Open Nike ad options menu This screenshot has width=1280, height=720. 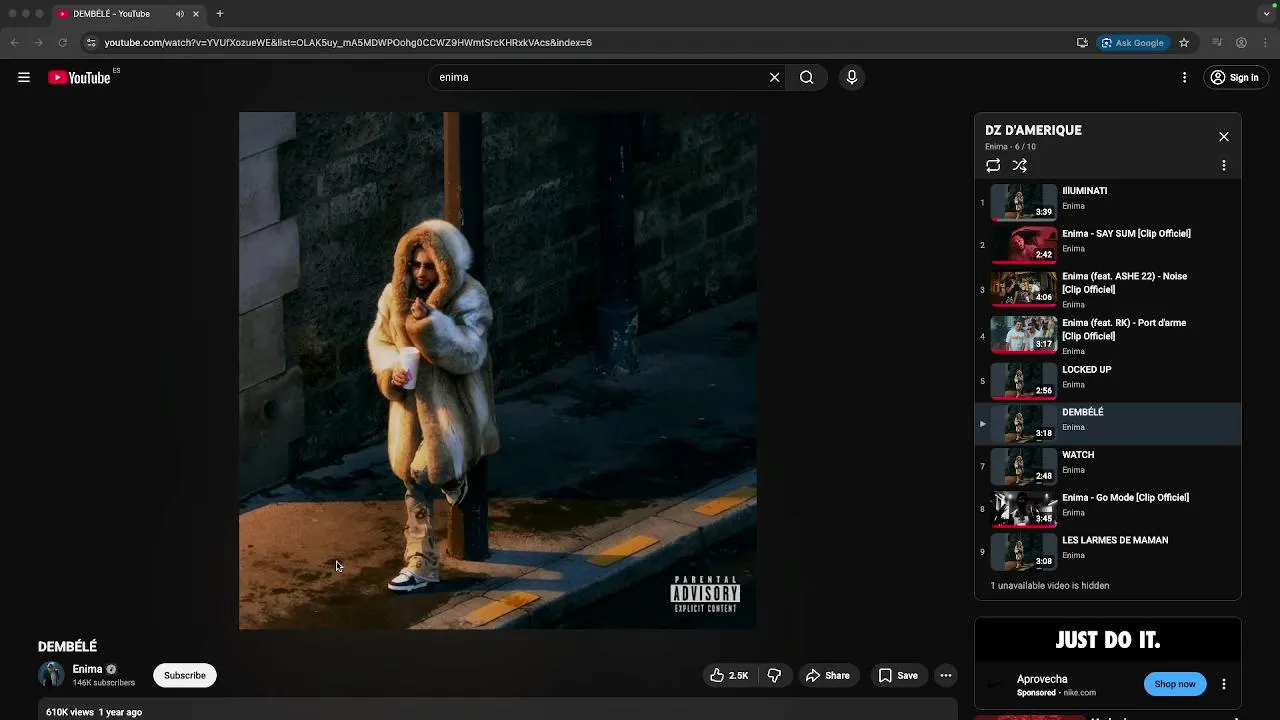click(x=1223, y=684)
